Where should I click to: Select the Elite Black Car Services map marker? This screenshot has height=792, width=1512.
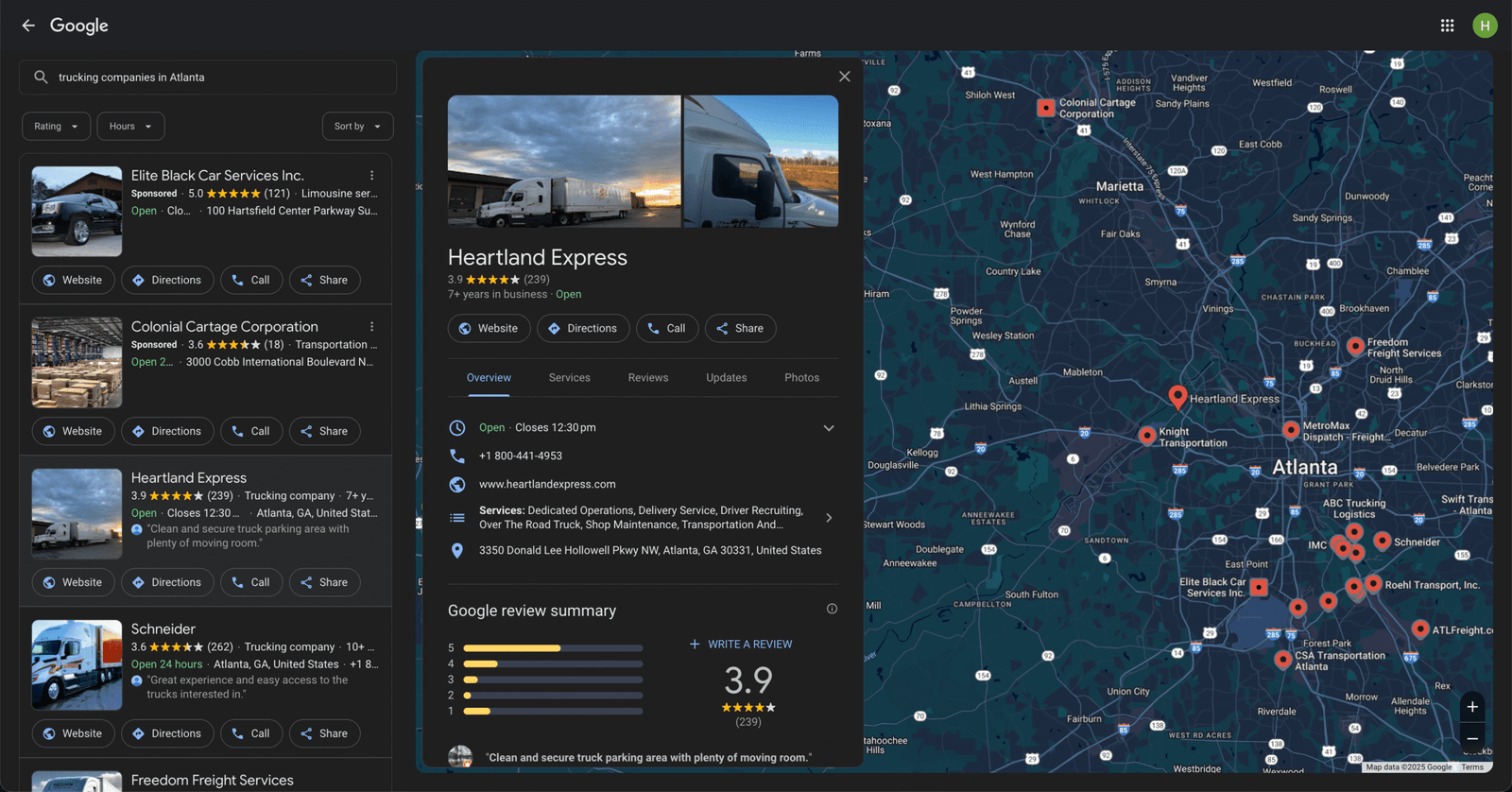pos(1259,587)
